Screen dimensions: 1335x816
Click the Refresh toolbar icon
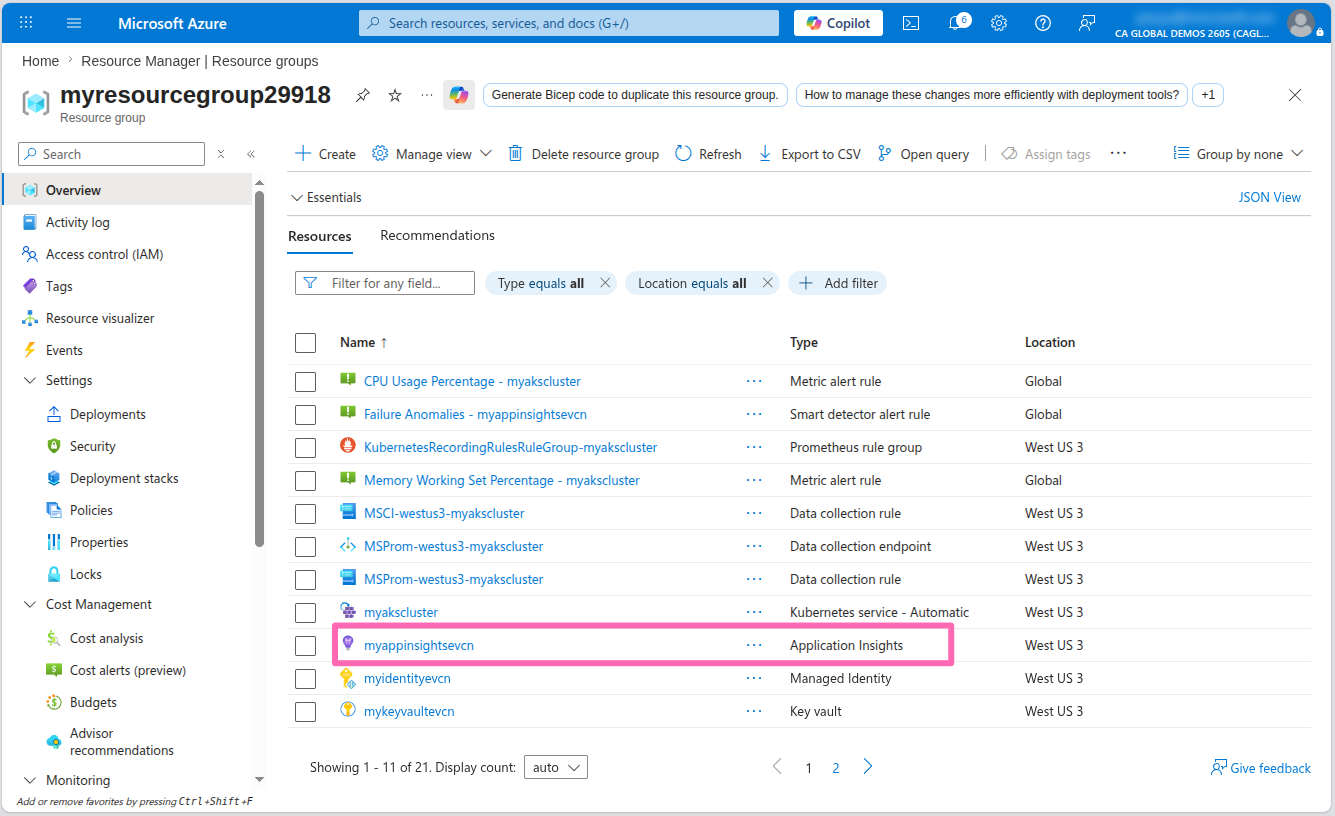coord(683,153)
